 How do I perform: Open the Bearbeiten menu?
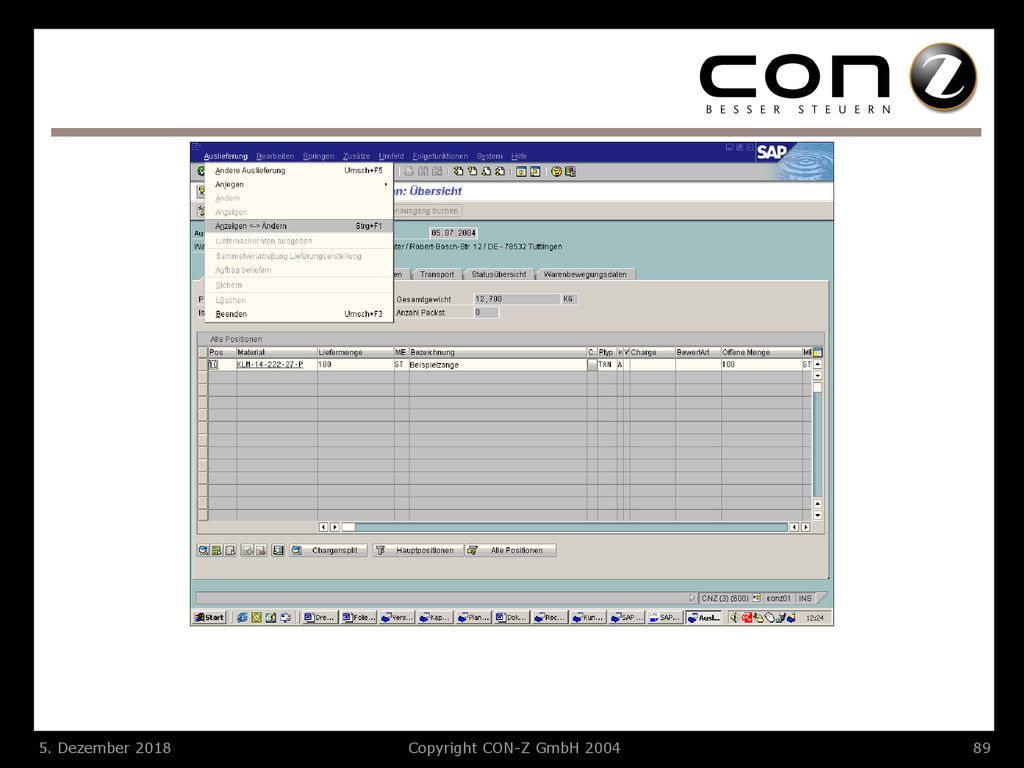coord(275,156)
